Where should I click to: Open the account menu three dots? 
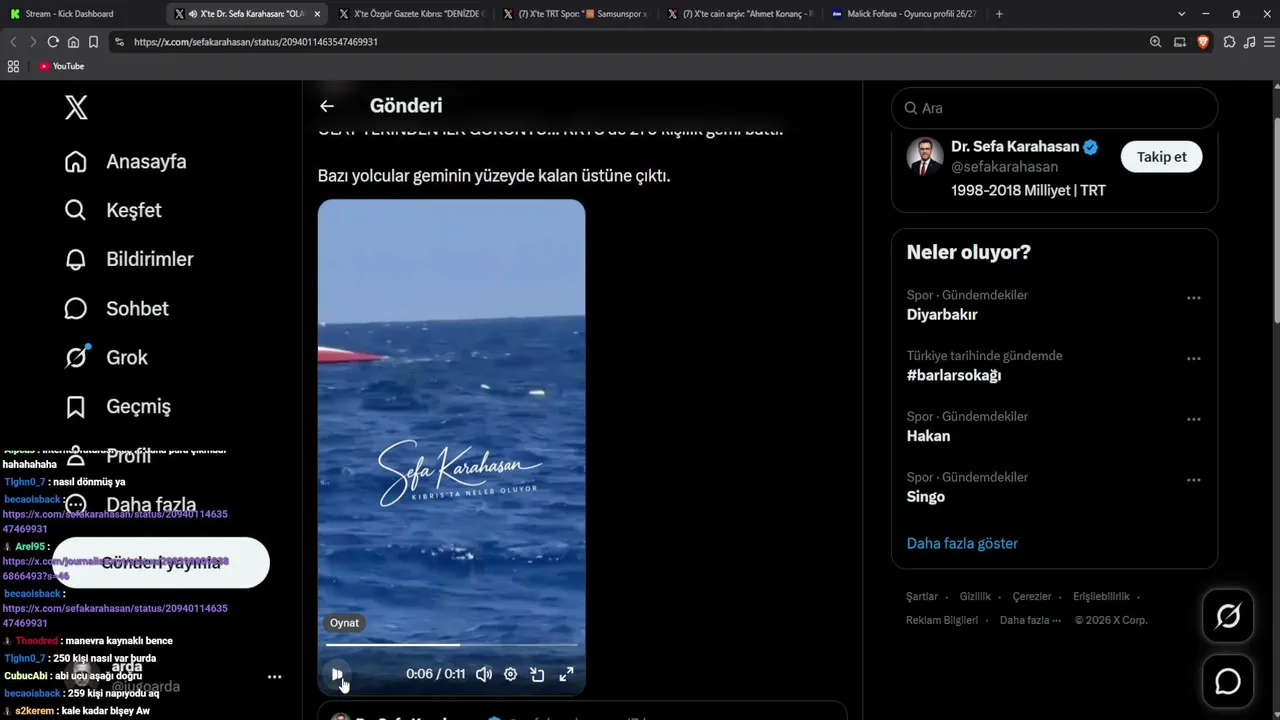point(274,677)
